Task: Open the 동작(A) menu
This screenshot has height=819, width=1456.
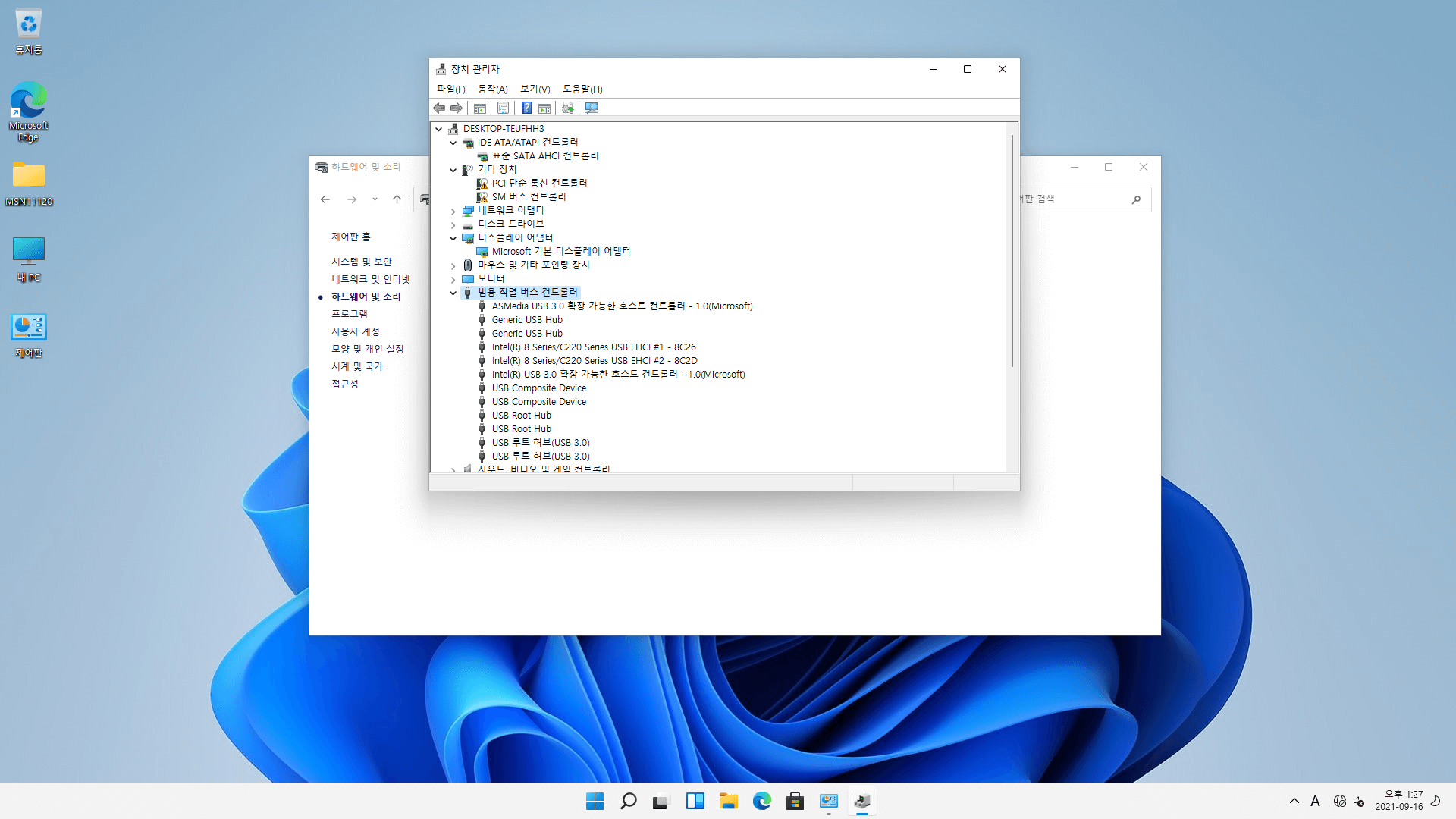Action: coord(492,89)
